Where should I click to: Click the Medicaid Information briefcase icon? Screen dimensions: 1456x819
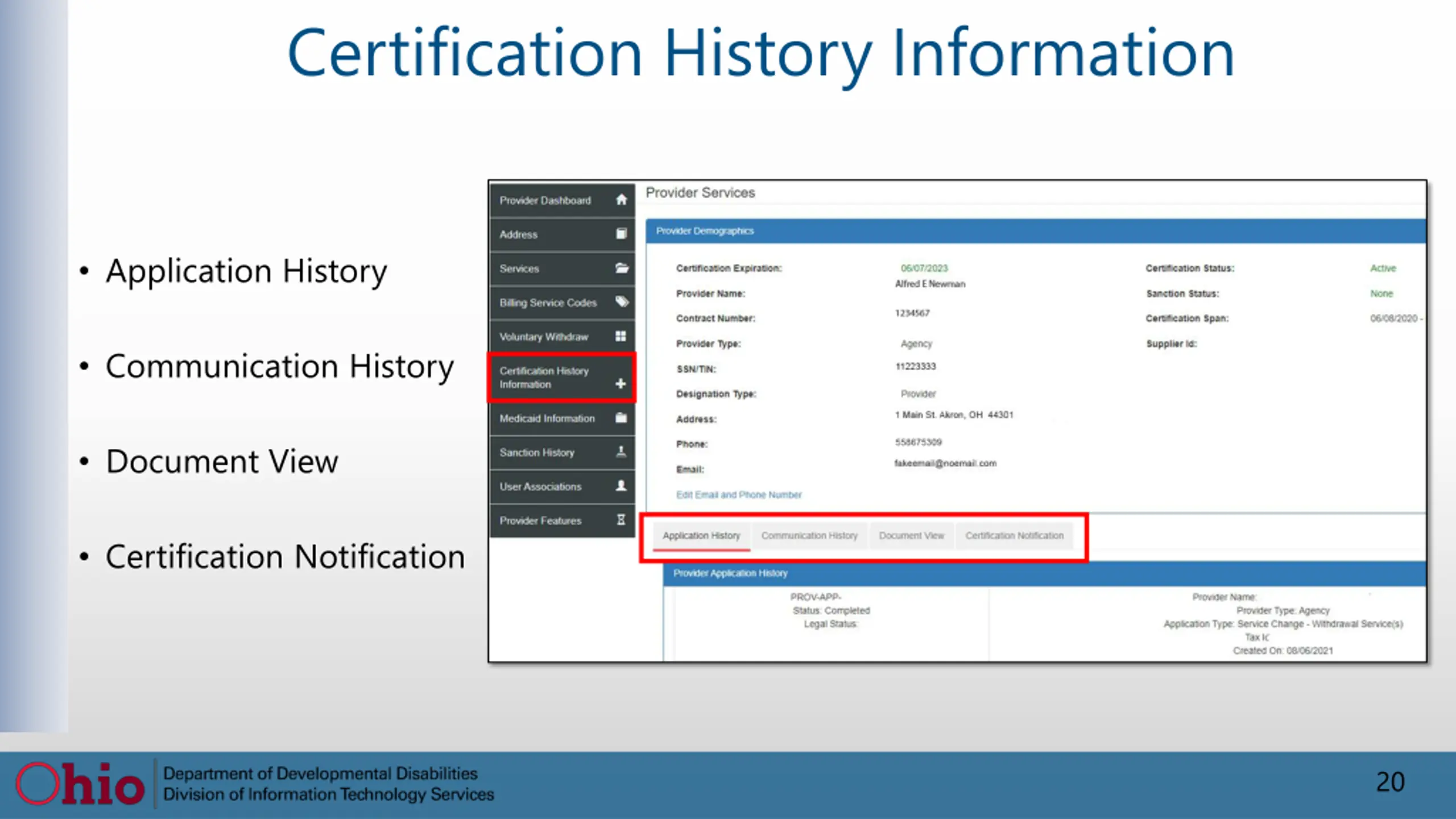click(621, 418)
